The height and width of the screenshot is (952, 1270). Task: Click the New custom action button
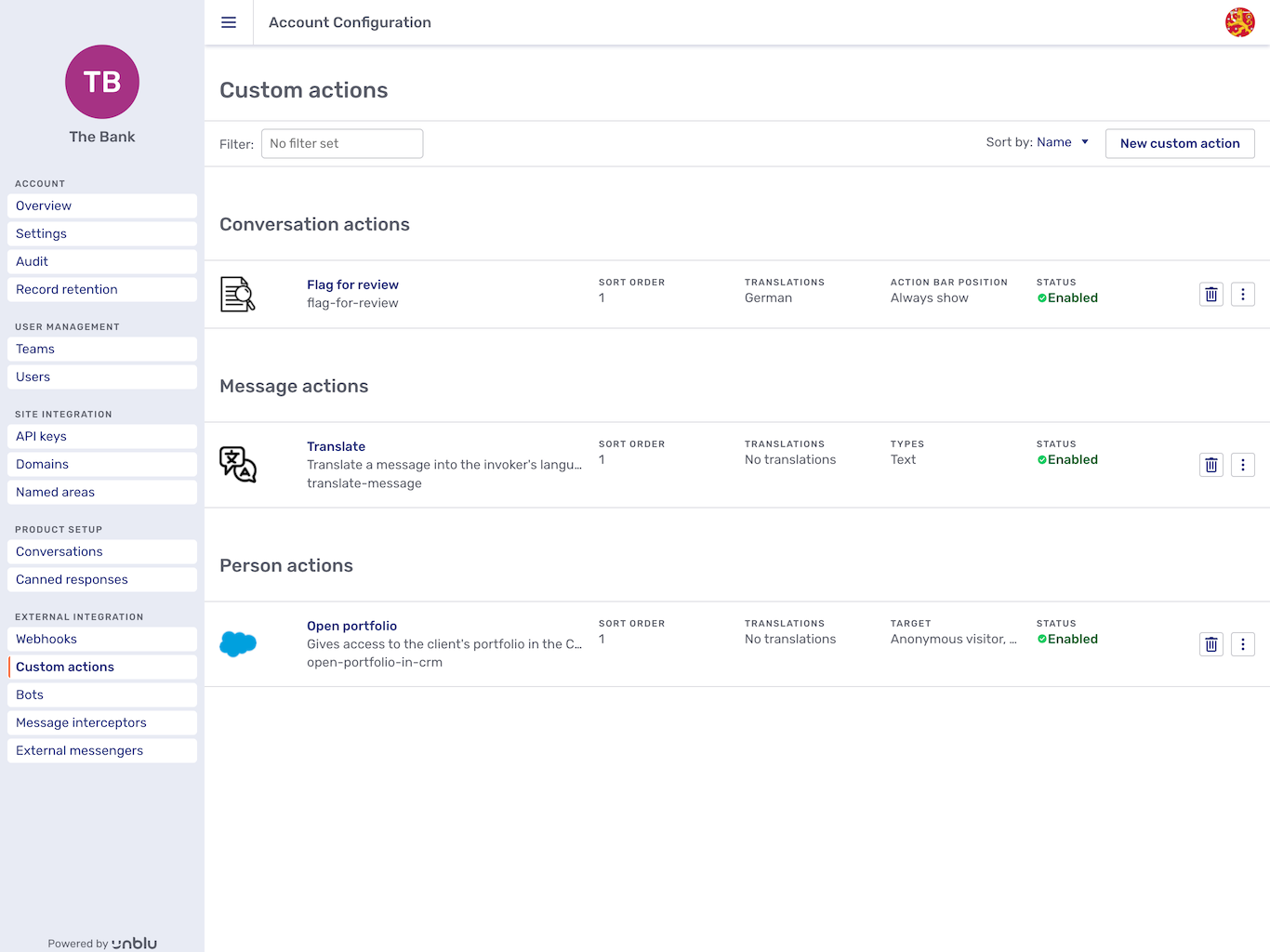pos(1180,143)
